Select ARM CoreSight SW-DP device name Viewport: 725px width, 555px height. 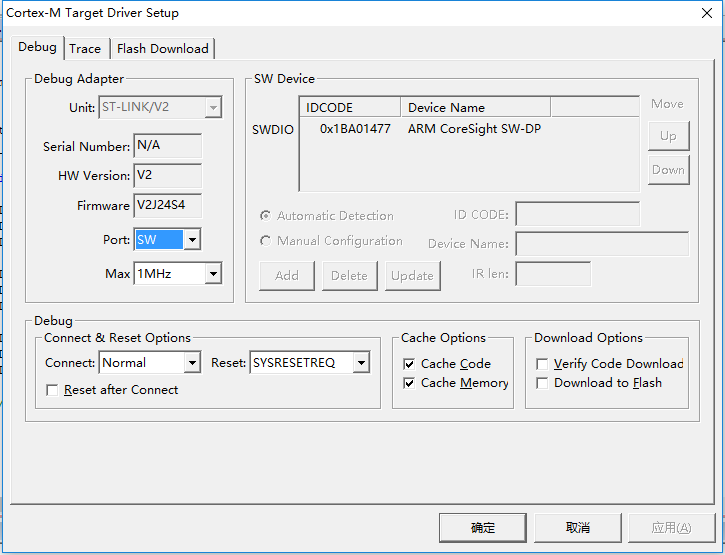[x=474, y=129]
